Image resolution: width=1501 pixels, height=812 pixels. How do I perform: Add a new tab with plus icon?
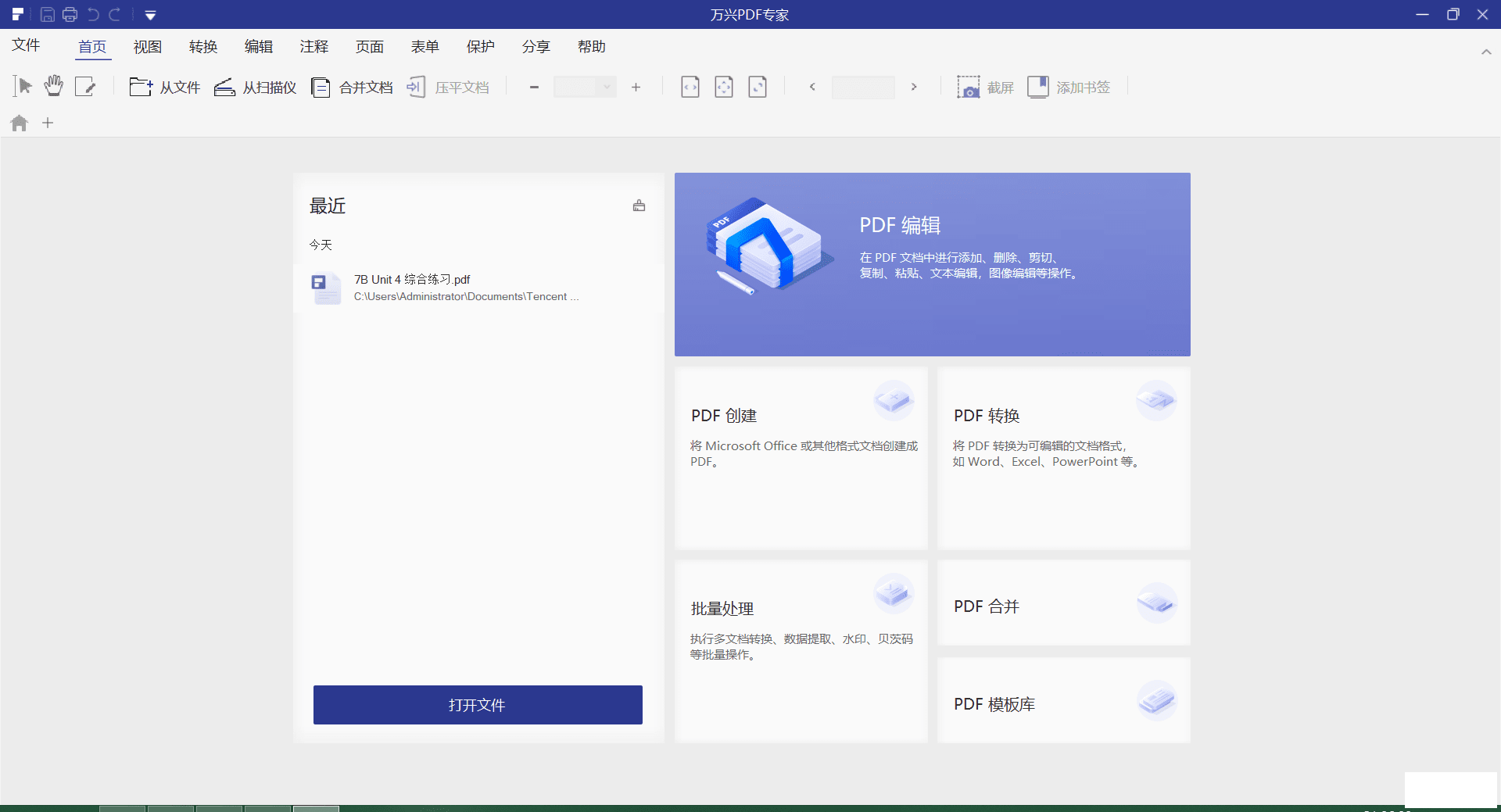[x=48, y=123]
